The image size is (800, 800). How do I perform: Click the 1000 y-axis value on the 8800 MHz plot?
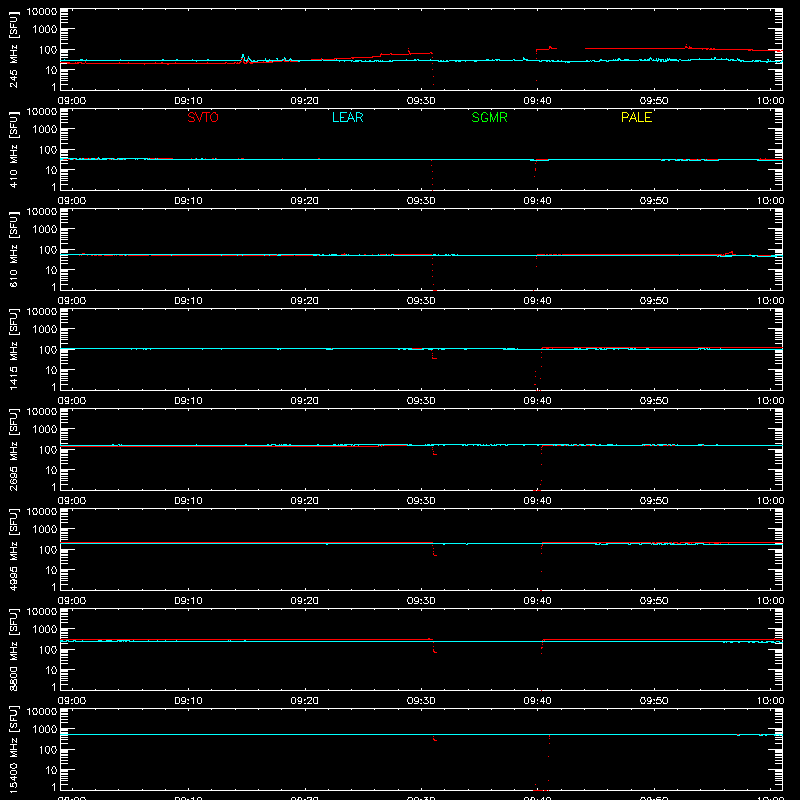[45, 630]
